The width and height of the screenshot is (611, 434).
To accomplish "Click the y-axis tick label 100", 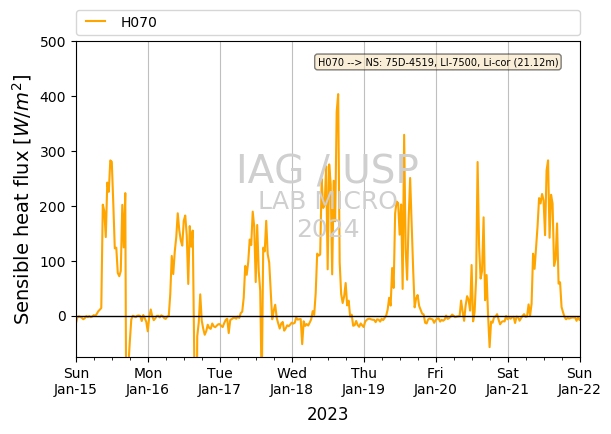I will (53, 262).
